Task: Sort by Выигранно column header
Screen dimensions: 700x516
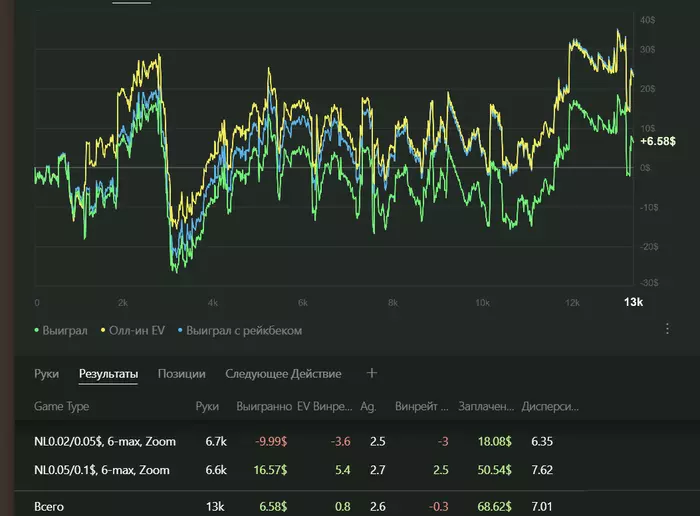Action: [265, 407]
